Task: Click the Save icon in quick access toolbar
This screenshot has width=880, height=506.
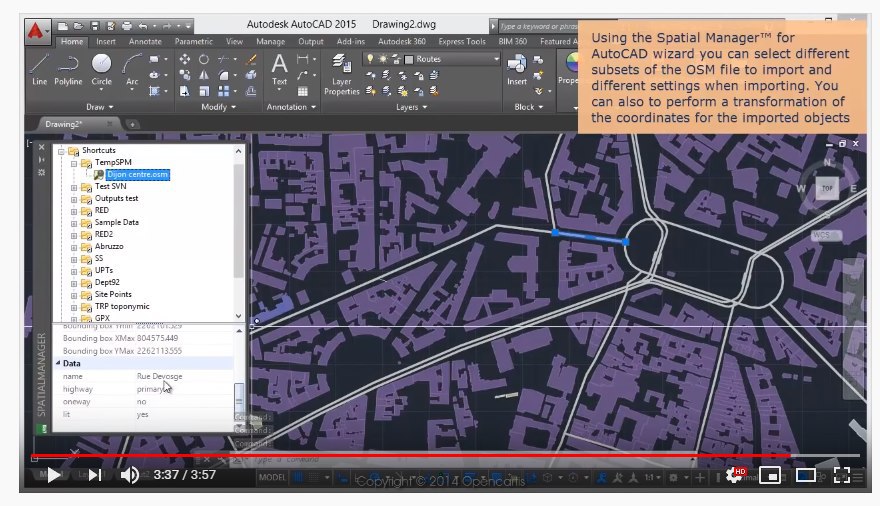Action: (95, 26)
